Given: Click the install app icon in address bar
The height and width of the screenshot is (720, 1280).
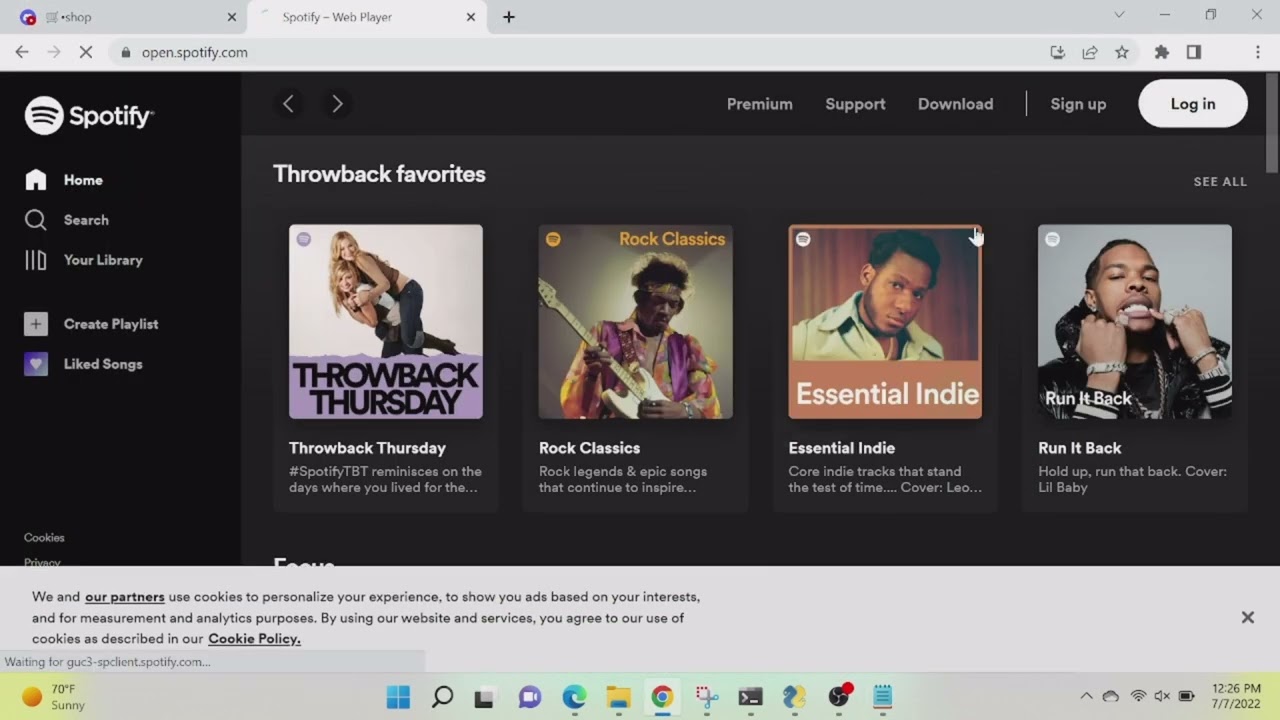Looking at the screenshot, I should 1058,52.
